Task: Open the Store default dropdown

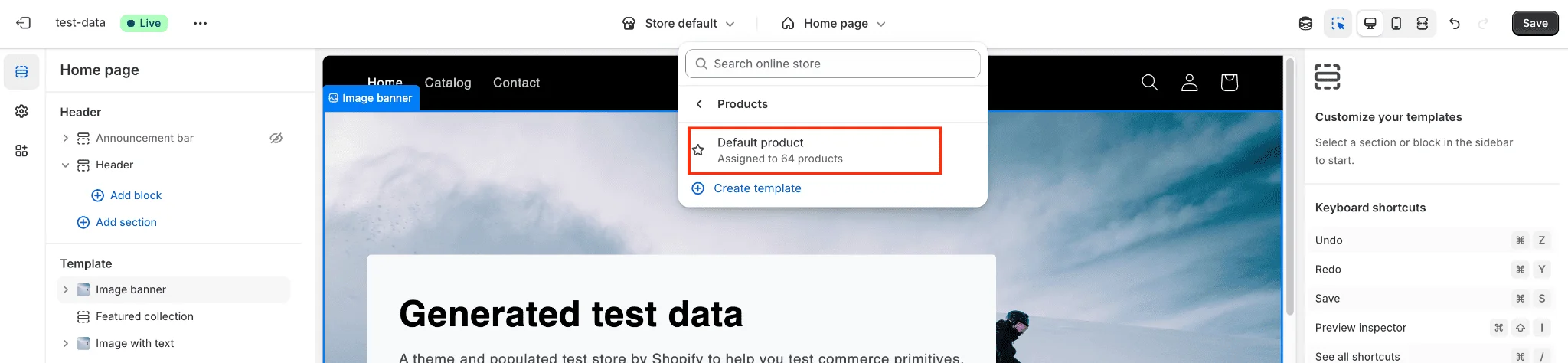Action: coord(679,24)
